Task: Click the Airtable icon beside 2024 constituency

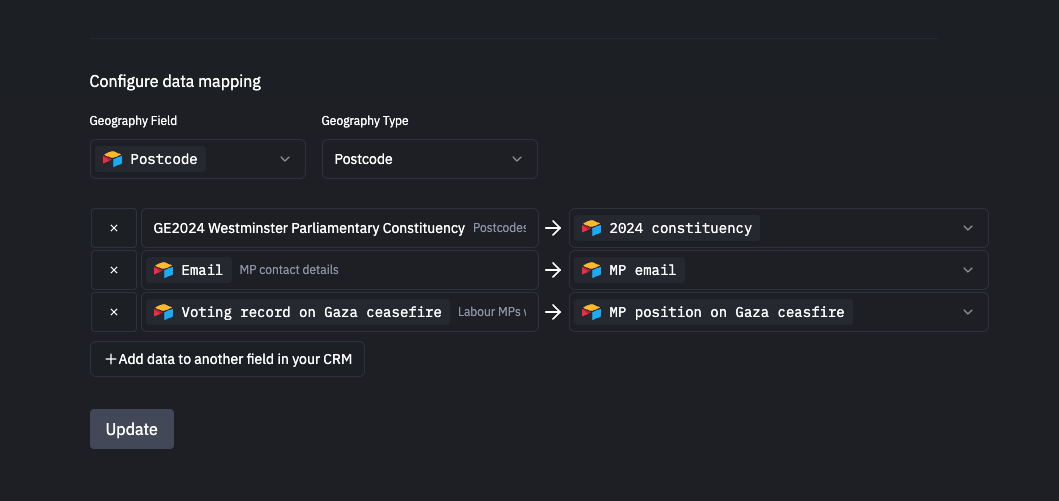Action: tap(592, 228)
